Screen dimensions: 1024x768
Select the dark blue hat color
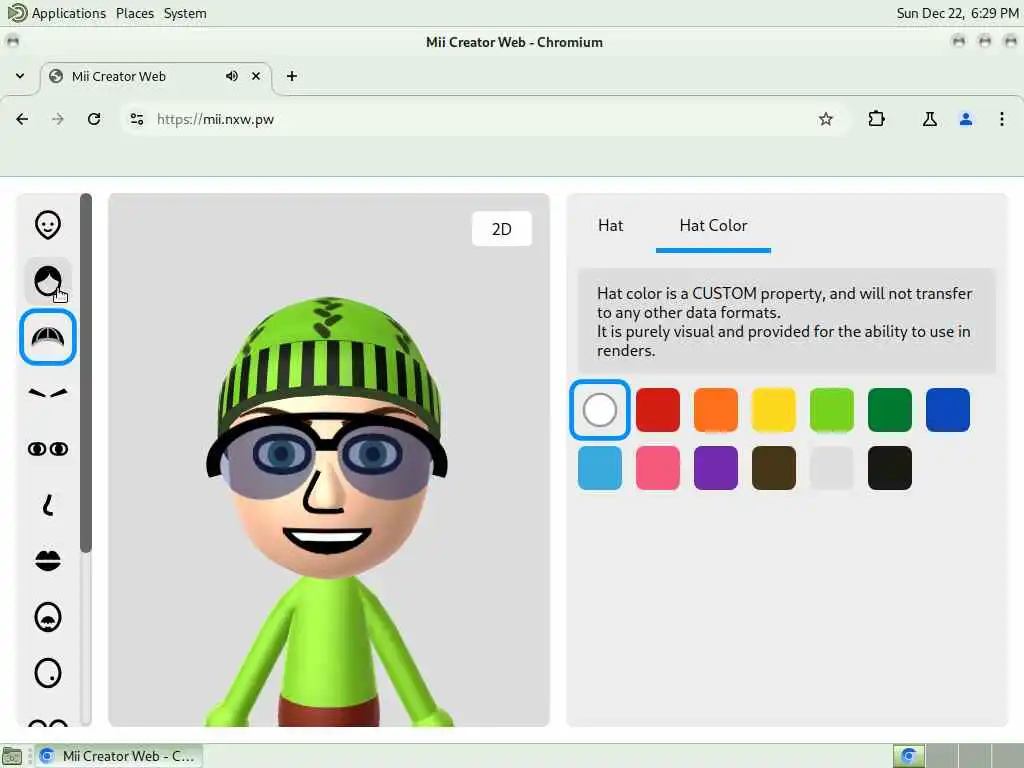click(x=948, y=410)
